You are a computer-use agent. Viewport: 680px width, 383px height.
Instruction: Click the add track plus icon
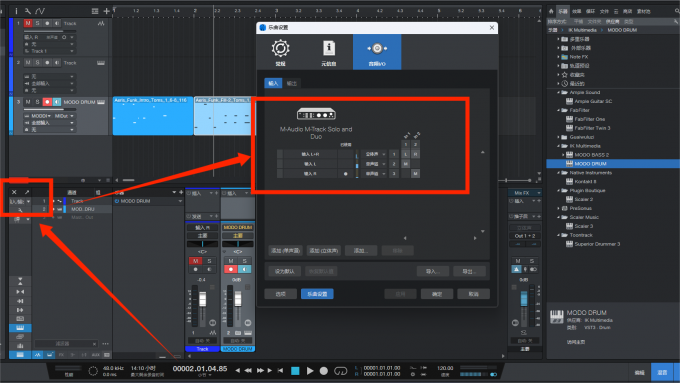point(107,11)
